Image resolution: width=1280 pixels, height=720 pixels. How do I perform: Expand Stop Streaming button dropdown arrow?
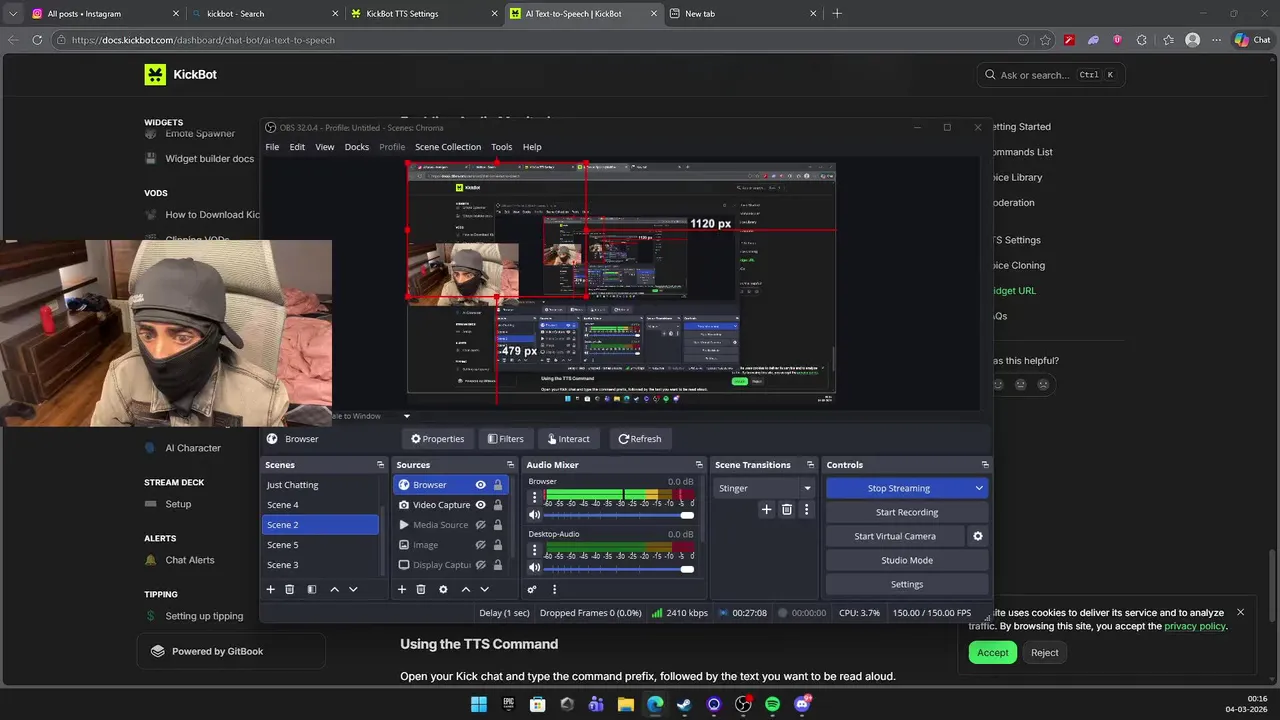[x=979, y=488]
